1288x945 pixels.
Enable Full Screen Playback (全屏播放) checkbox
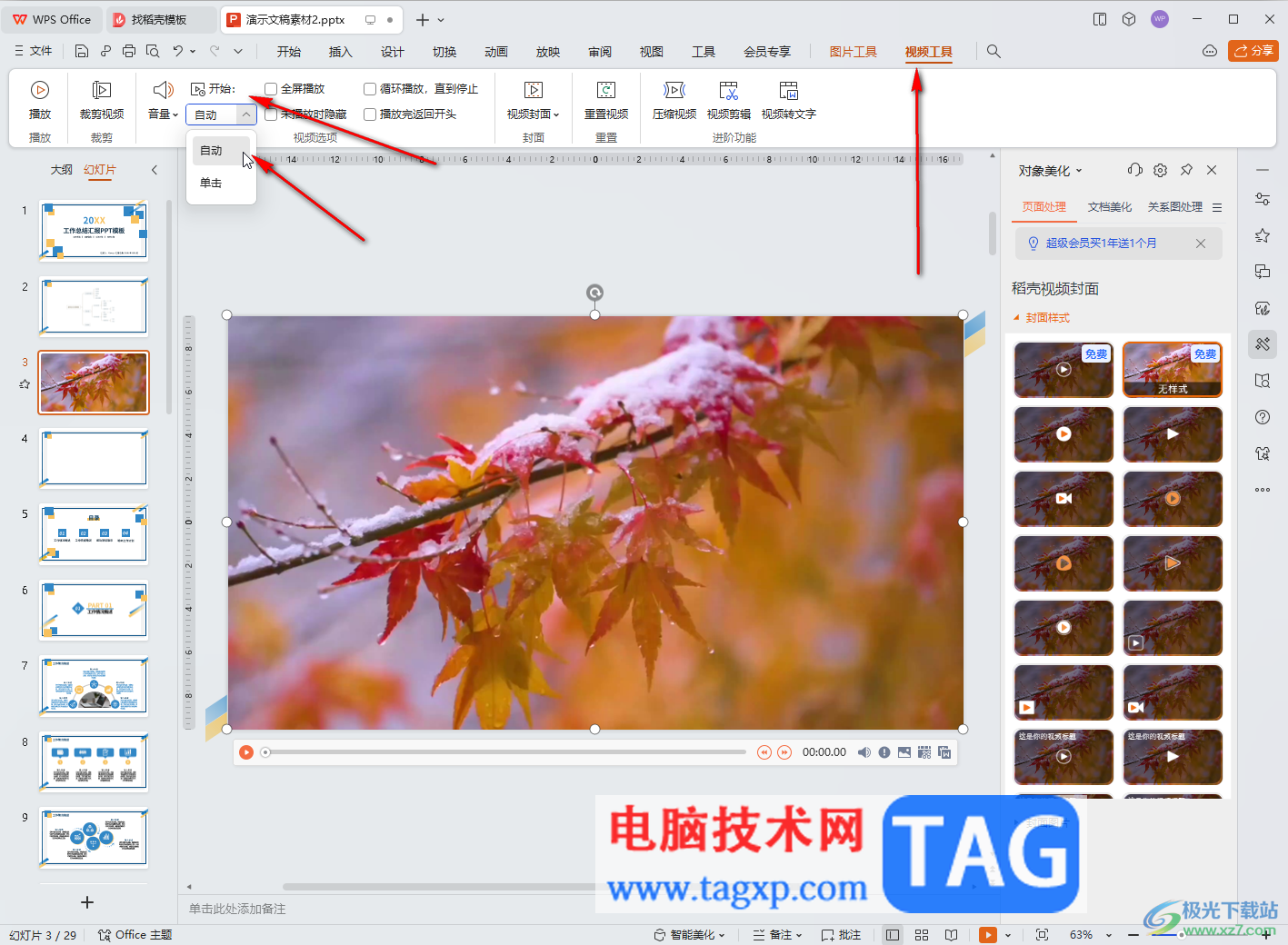click(x=271, y=89)
